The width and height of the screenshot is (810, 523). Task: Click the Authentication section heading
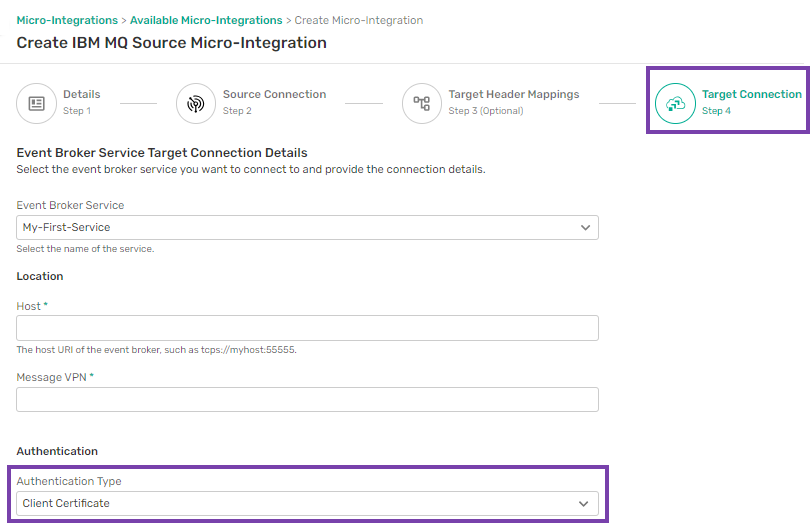tap(57, 451)
